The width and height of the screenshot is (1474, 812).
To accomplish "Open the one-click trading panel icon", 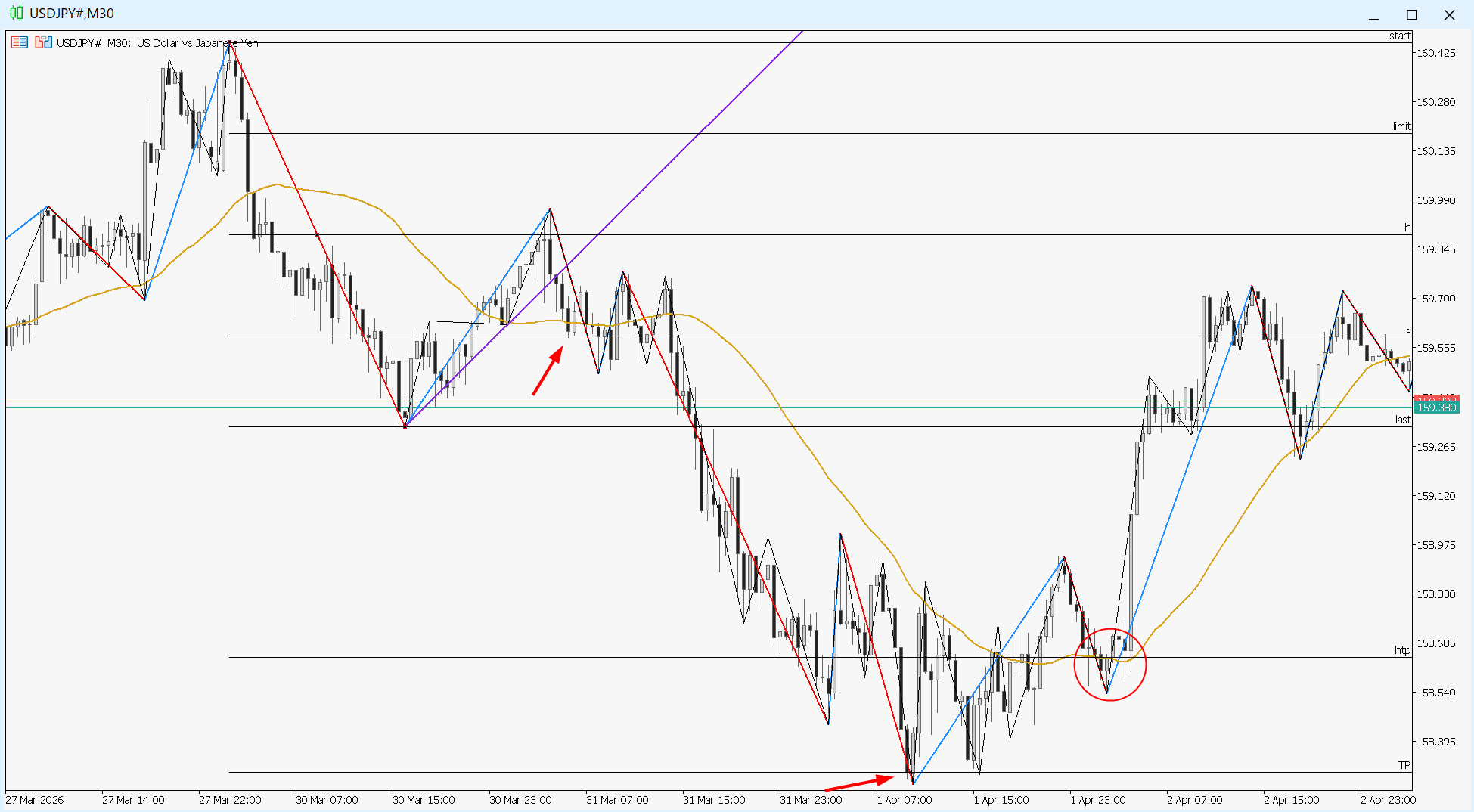I will (x=20, y=42).
